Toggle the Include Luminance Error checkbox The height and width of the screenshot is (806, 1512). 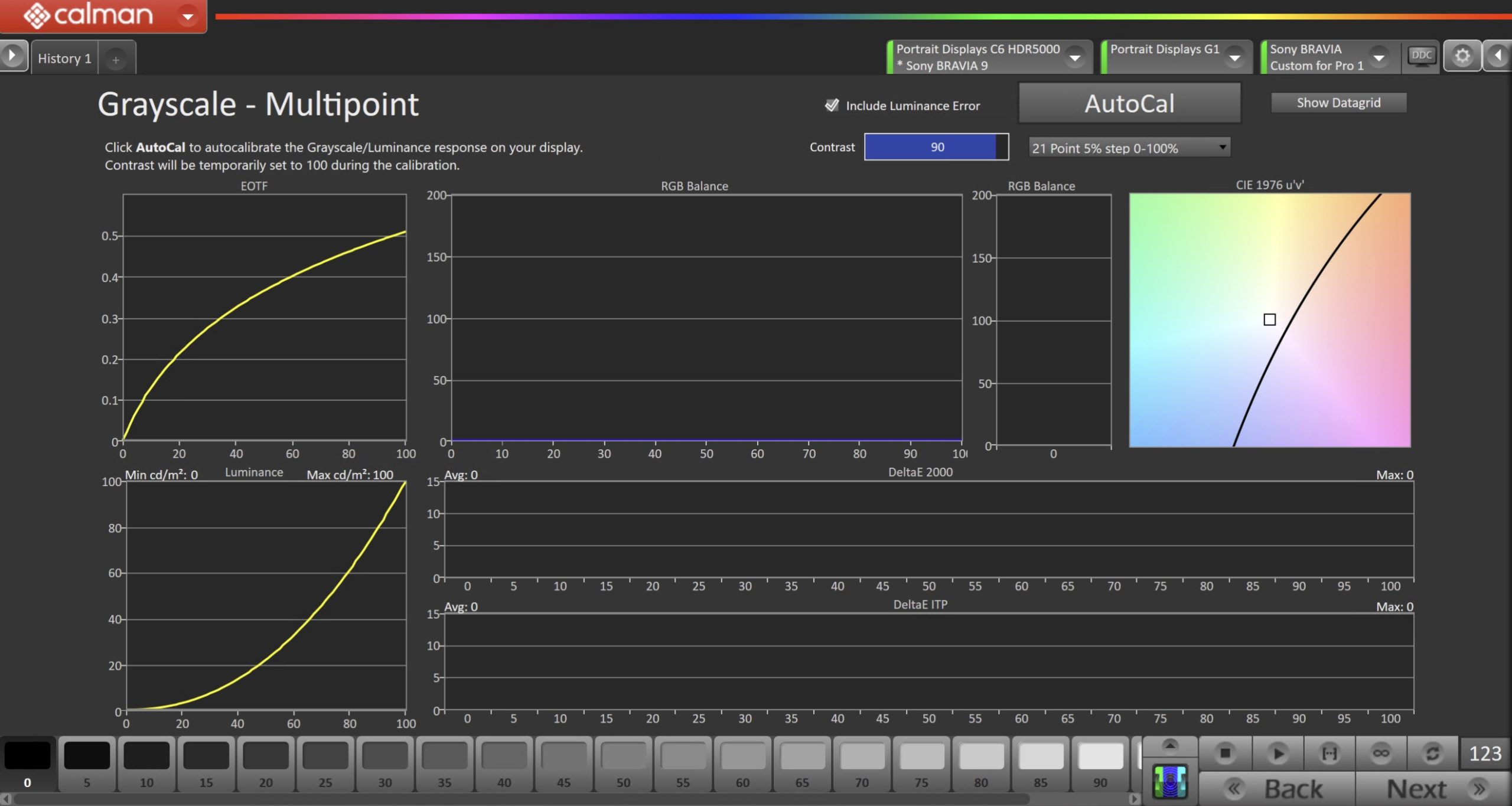tap(832, 106)
